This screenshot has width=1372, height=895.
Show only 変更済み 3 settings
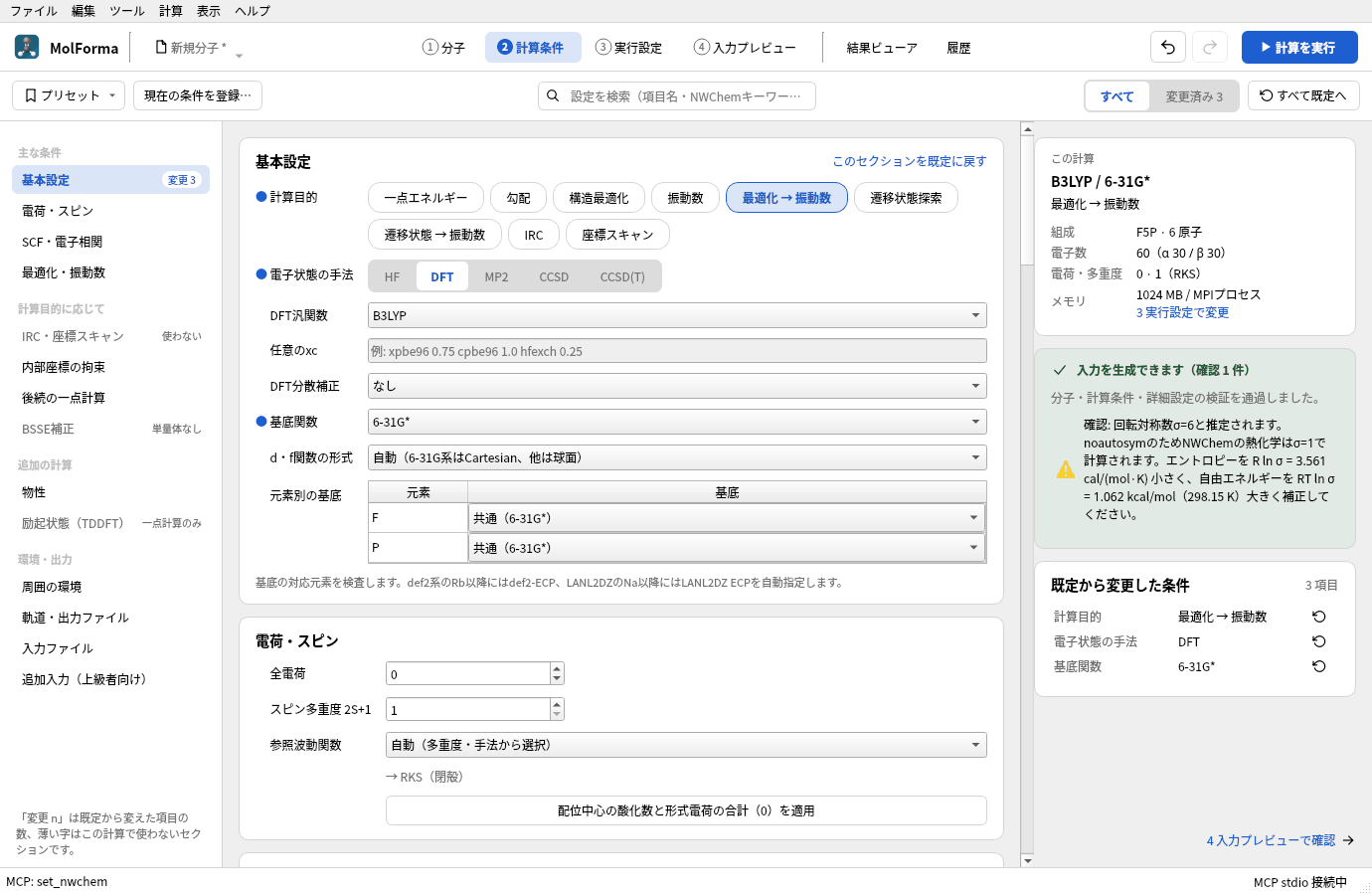[1194, 96]
